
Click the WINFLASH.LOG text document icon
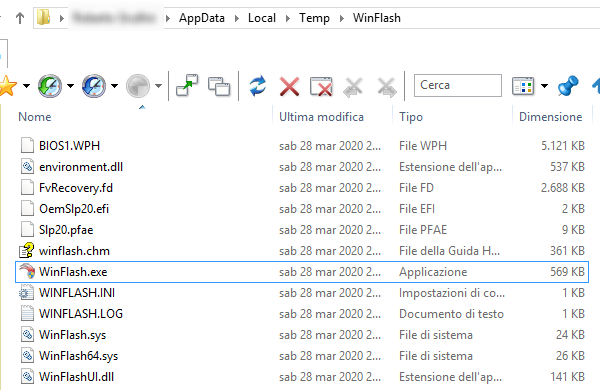(x=27, y=313)
